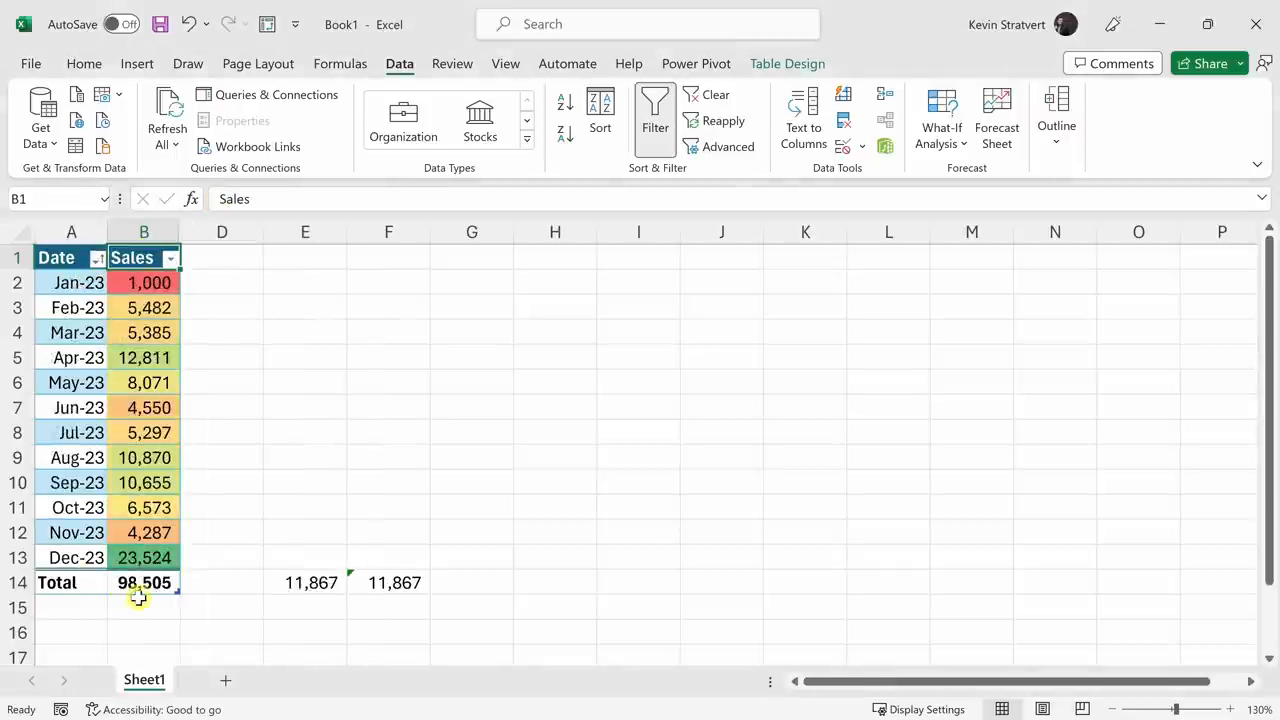Open Manage Data Model icon

pos(885,146)
